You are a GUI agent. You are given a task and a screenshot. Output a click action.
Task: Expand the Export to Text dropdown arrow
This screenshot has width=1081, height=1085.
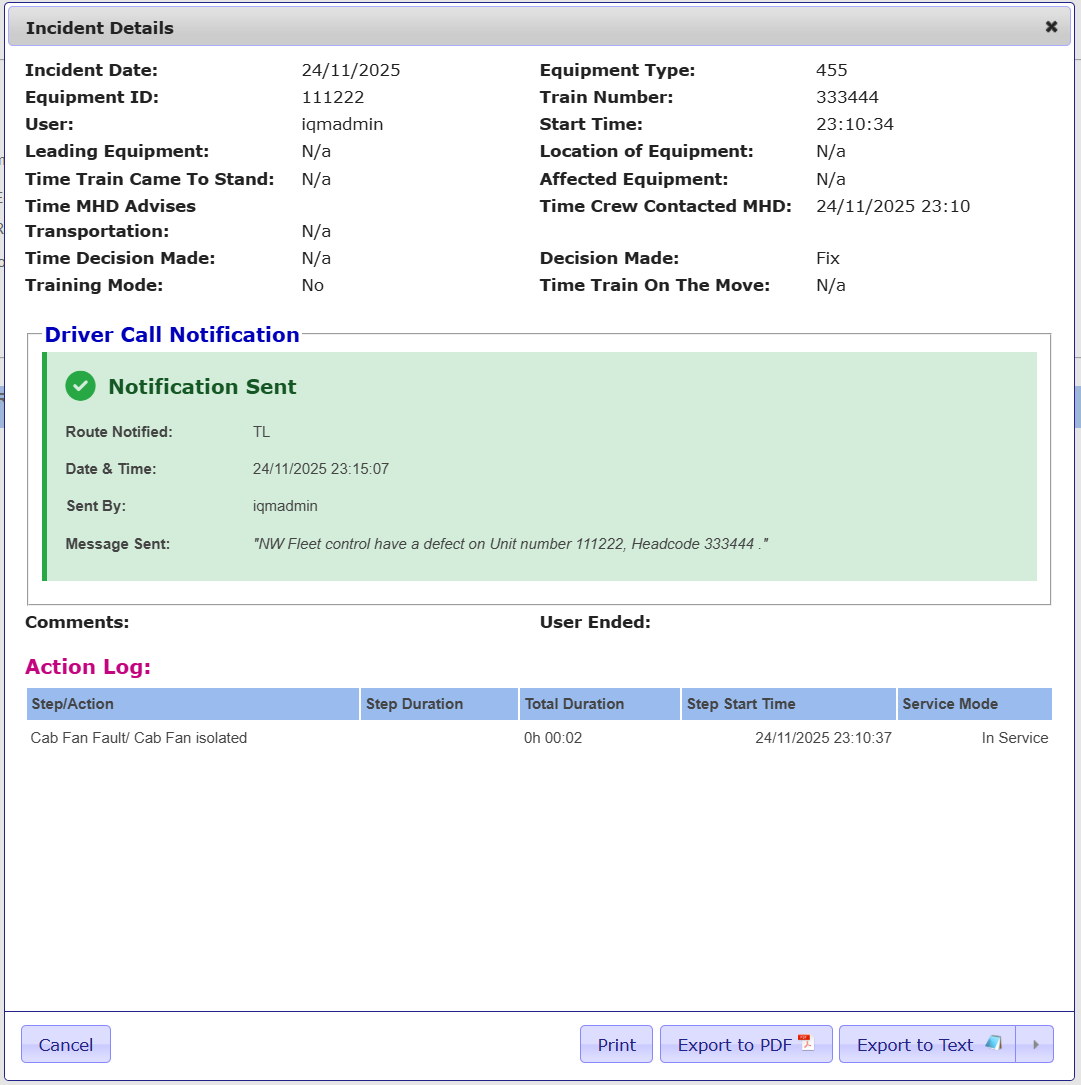point(1035,1045)
